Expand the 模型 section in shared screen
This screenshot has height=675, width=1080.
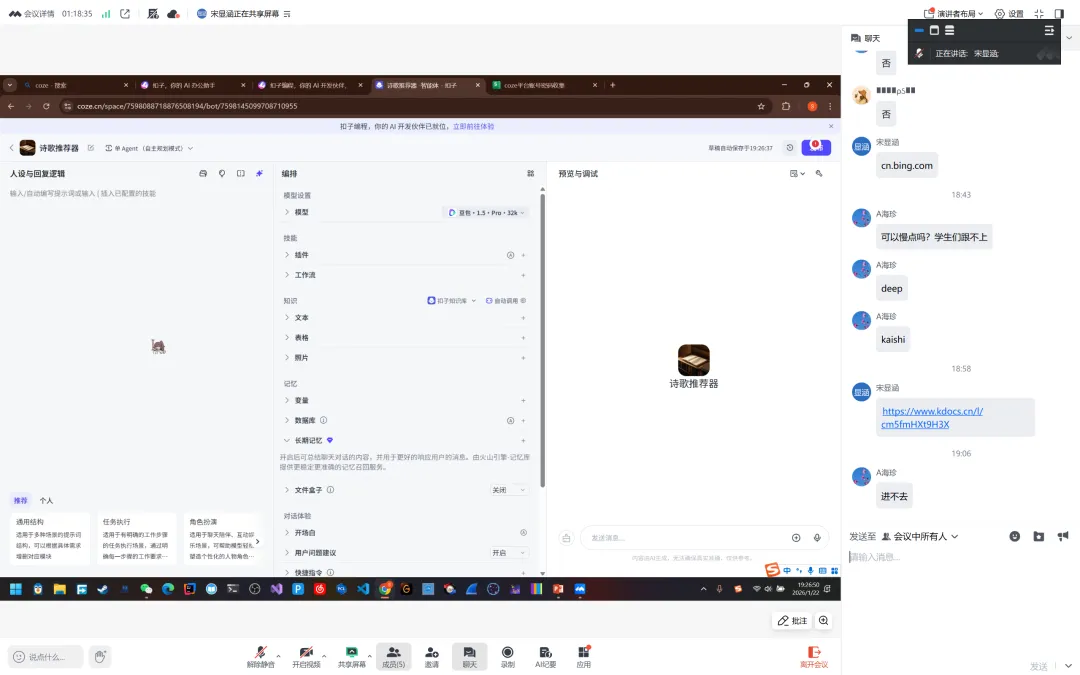tap(287, 212)
